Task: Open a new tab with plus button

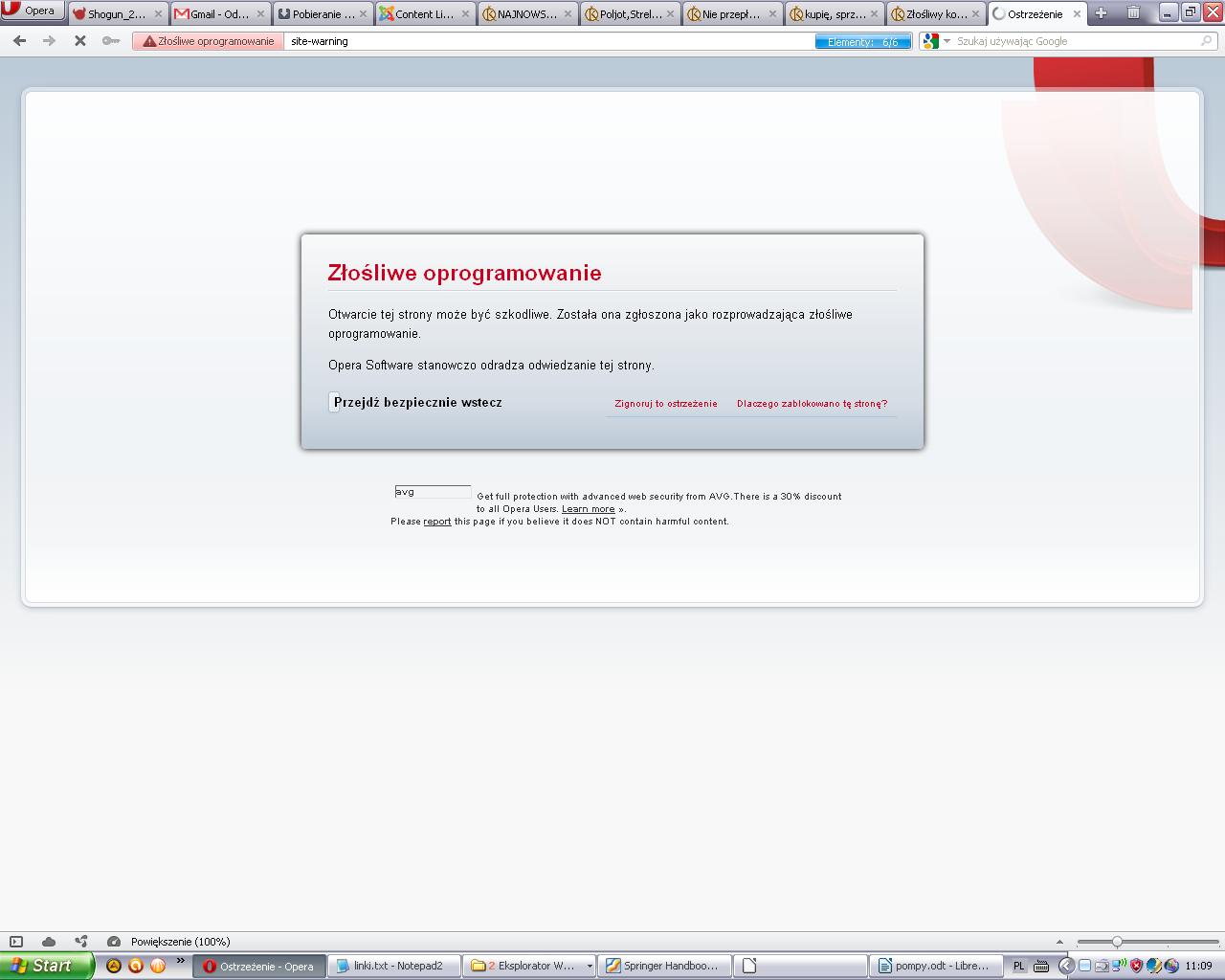Action: (x=1101, y=13)
